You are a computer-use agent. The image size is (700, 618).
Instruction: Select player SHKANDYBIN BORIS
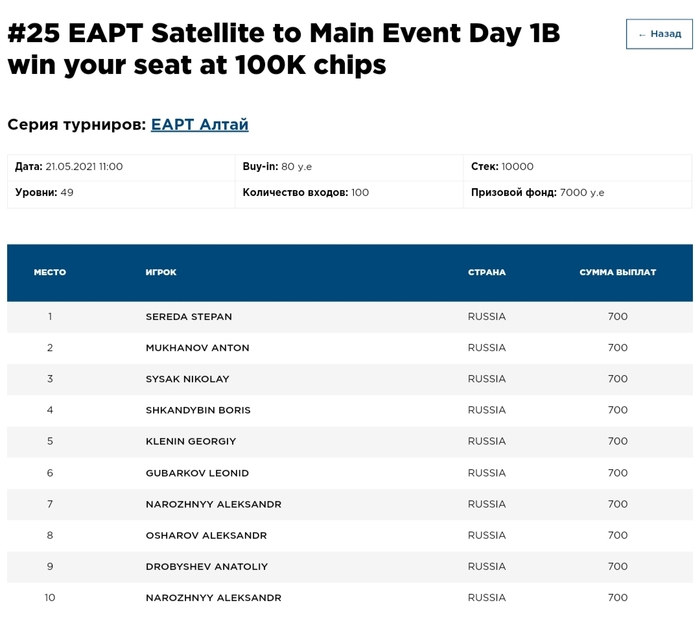[198, 410]
